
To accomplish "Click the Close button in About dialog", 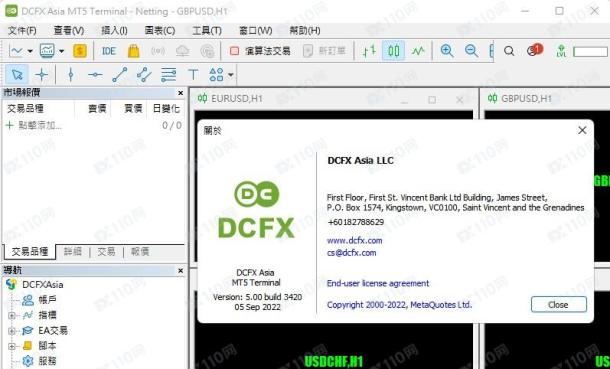I will tap(559, 304).
